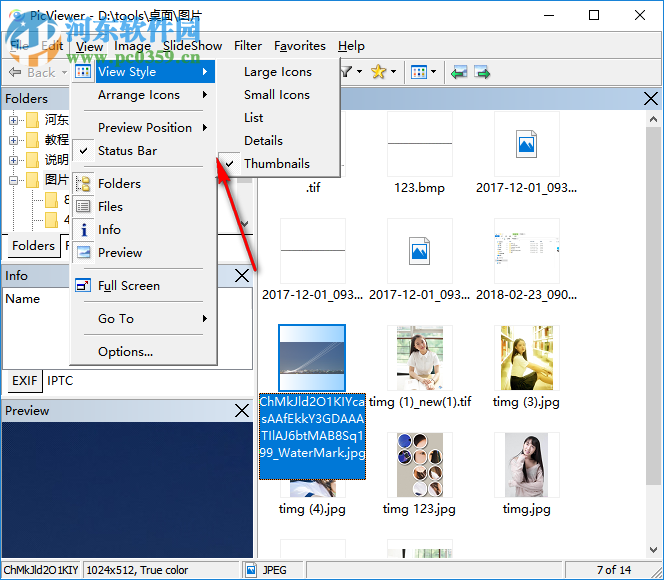
Task: Close the Info panel
Action: click(x=241, y=276)
